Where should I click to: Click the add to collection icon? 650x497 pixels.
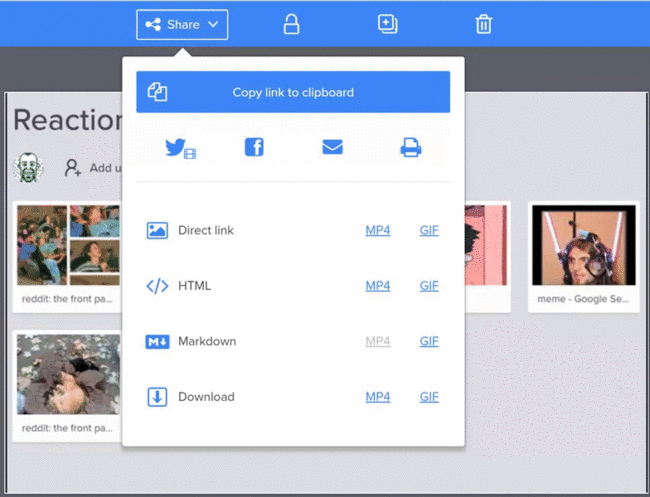388,24
